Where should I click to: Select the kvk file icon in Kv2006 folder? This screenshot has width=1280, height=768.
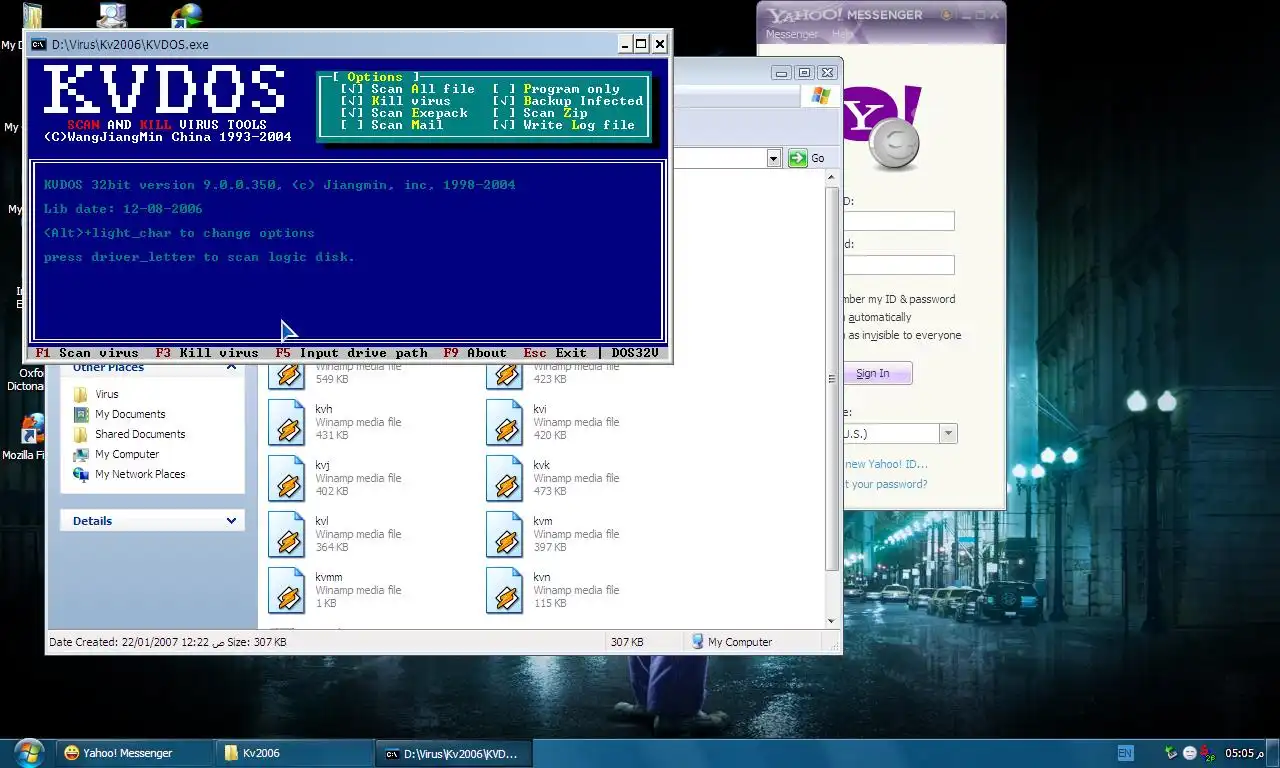[505, 478]
